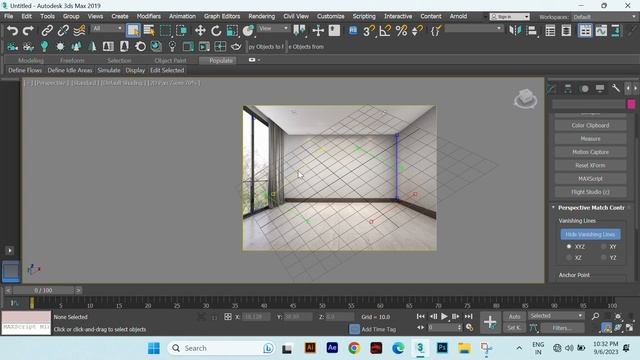640x360 pixels.
Task: Activate the Select and Rotate tool
Action: coord(216,31)
